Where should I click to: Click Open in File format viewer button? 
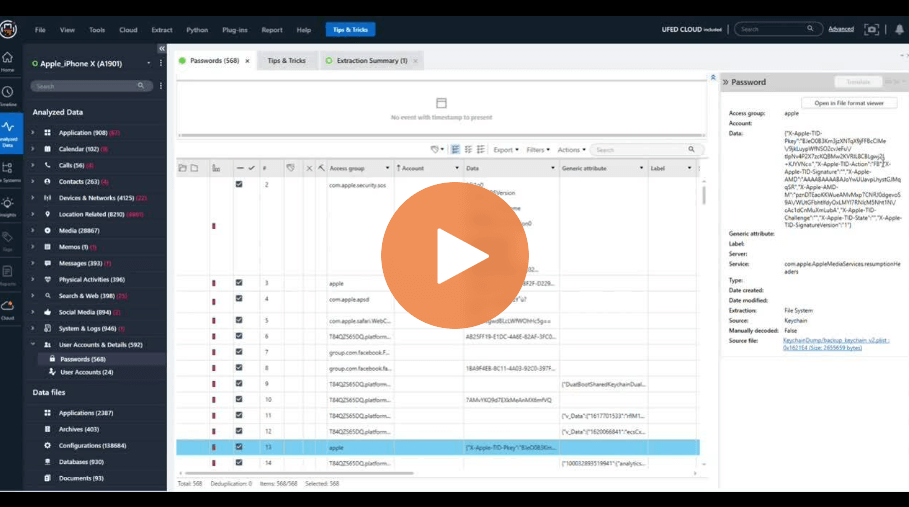pyautogui.click(x=848, y=103)
